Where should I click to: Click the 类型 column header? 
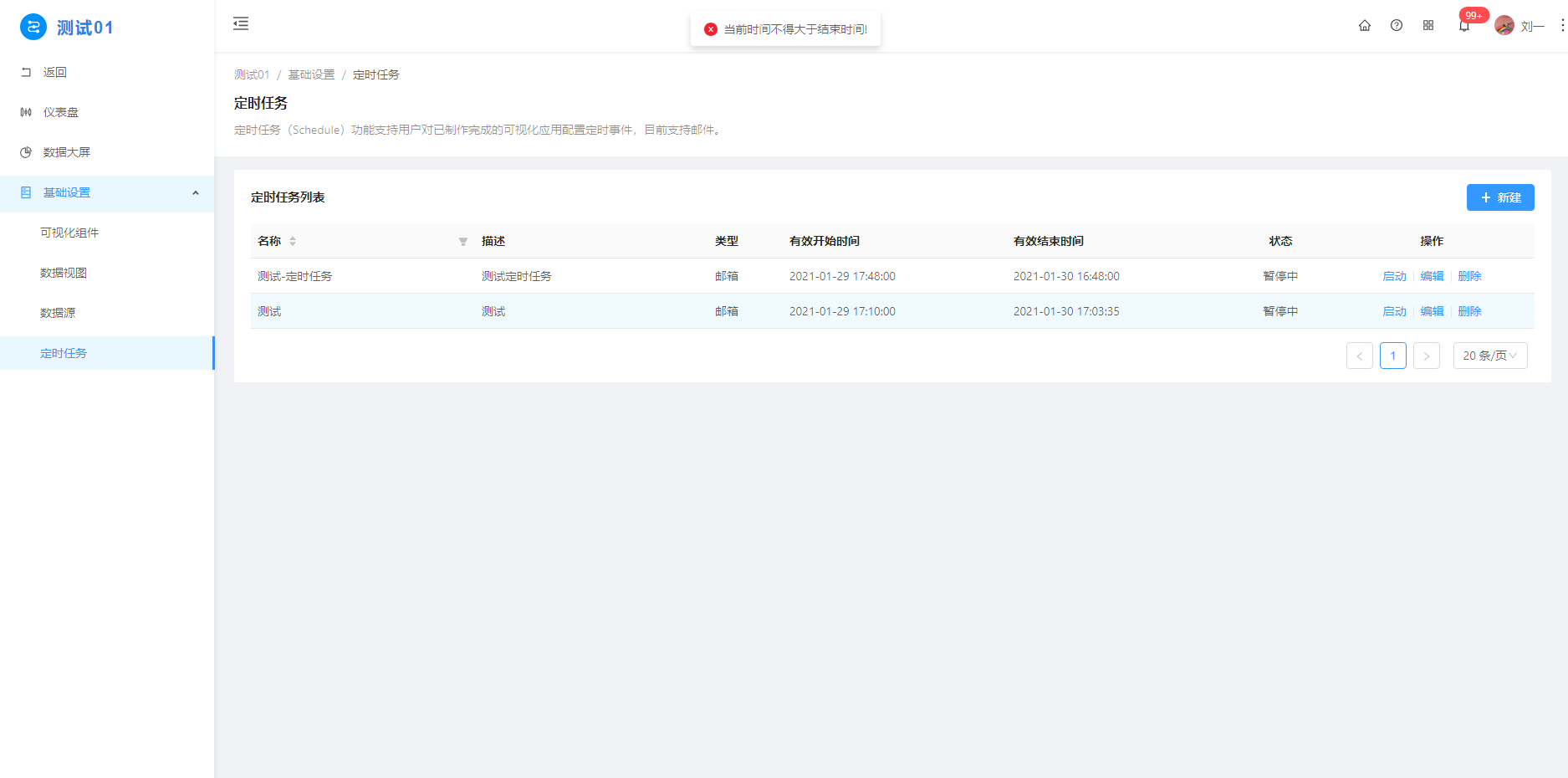(727, 241)
